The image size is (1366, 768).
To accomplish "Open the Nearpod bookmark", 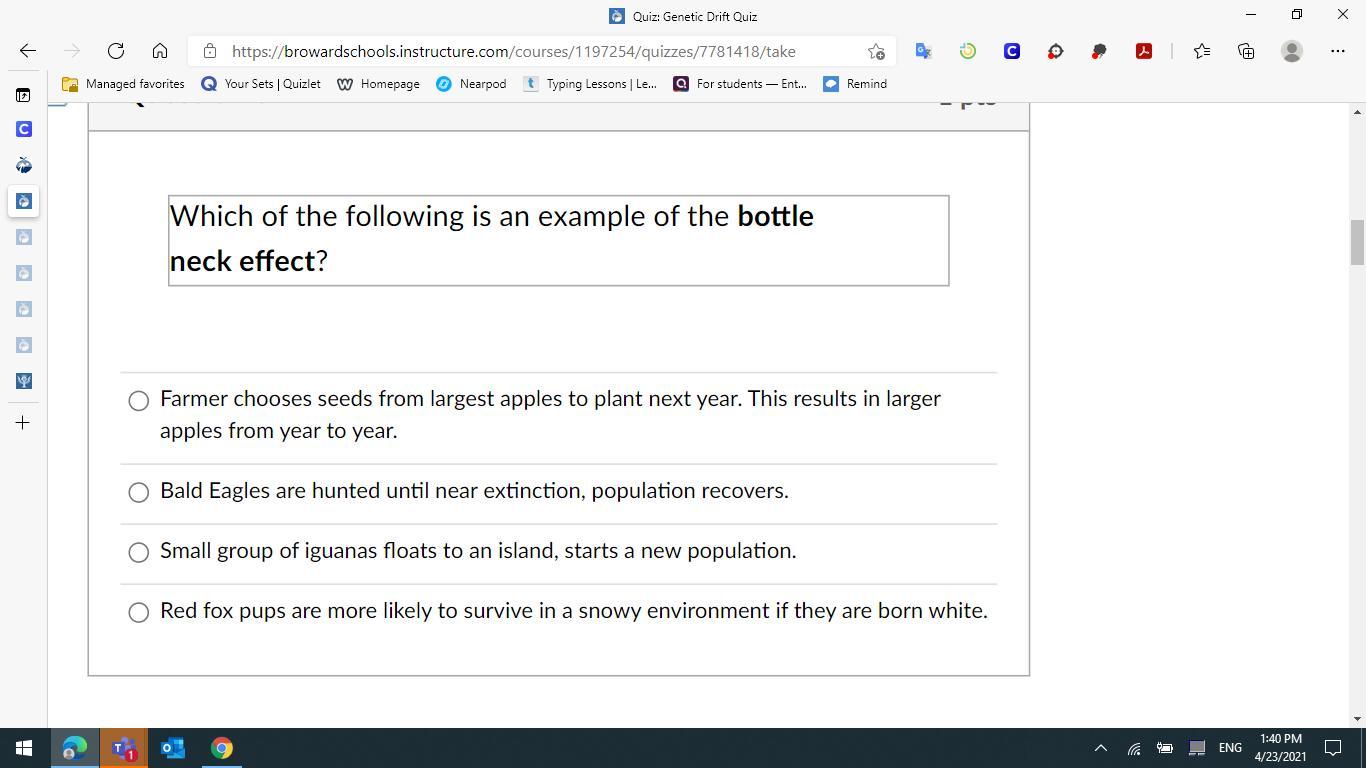I will point(471,84).
